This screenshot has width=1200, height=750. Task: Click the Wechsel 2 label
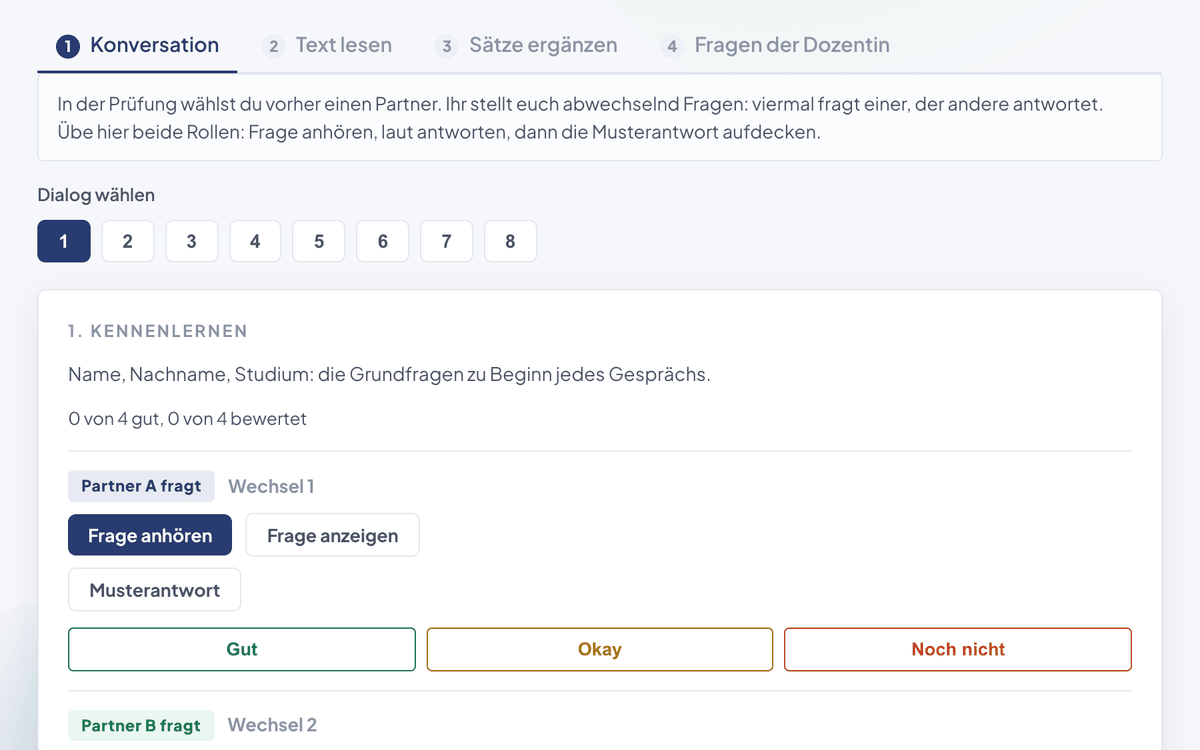click(x=272, y=725)
